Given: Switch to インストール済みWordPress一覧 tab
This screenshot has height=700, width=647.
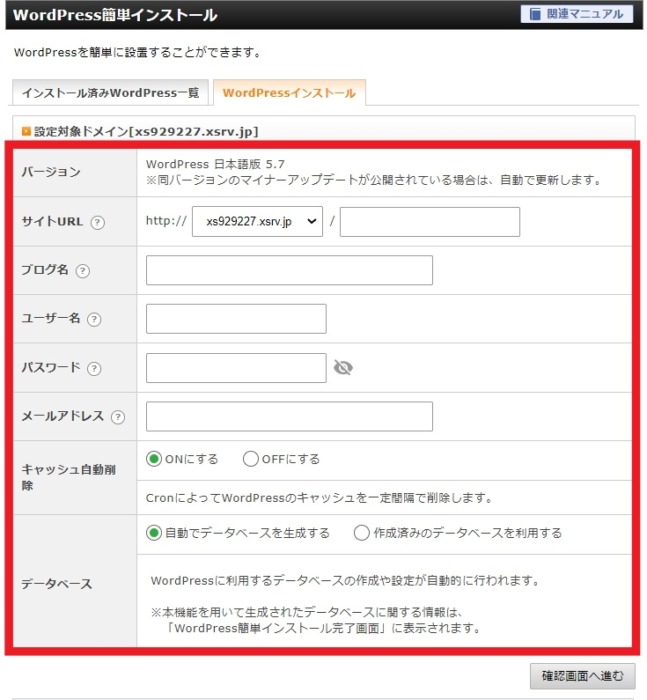Looking at the screenshot, I should click(x=110, y=93).
